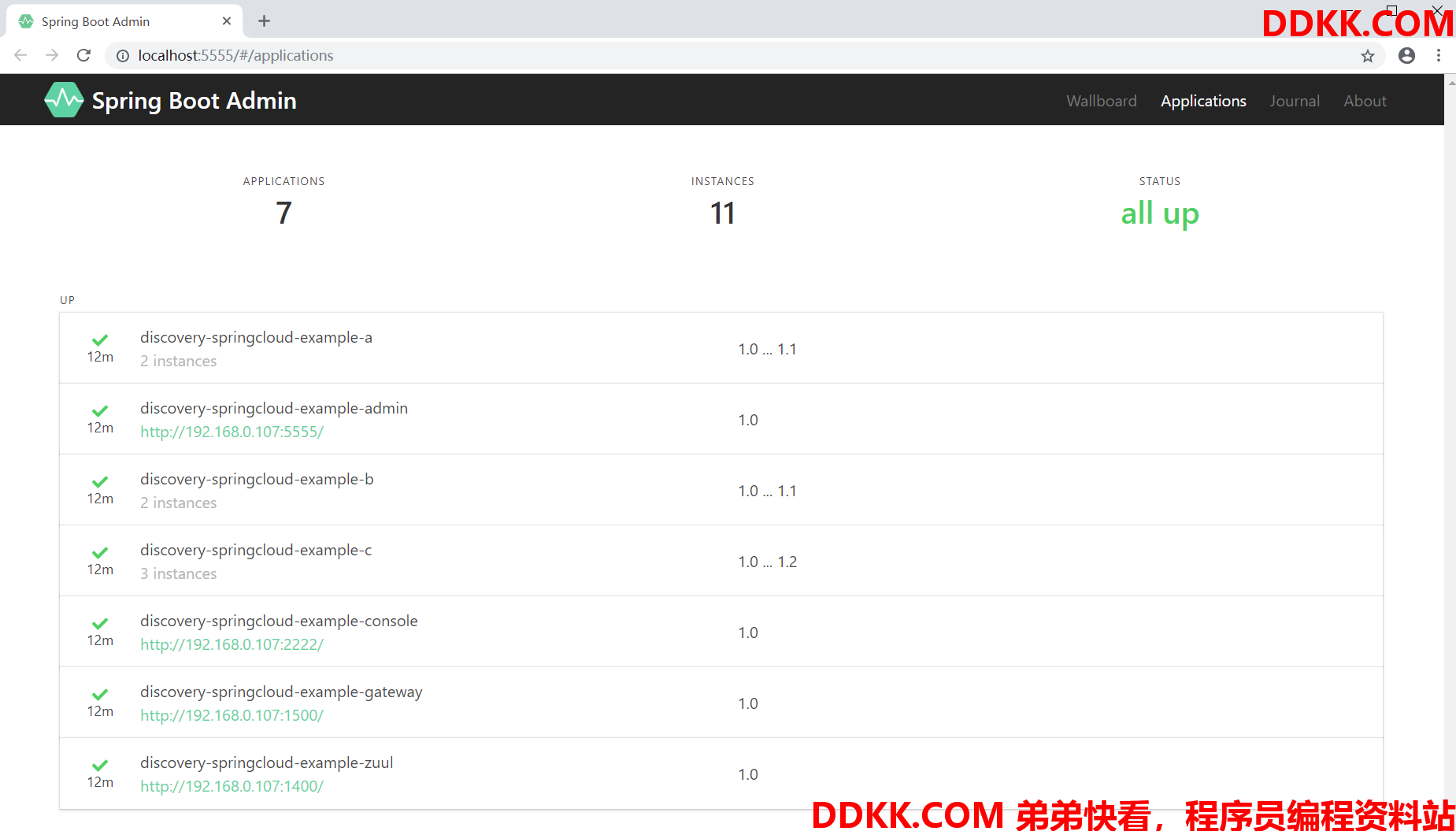
Task: Click the Spring Boot Admin logo icon
Action: pyautogui.click(x=64, y=100)
